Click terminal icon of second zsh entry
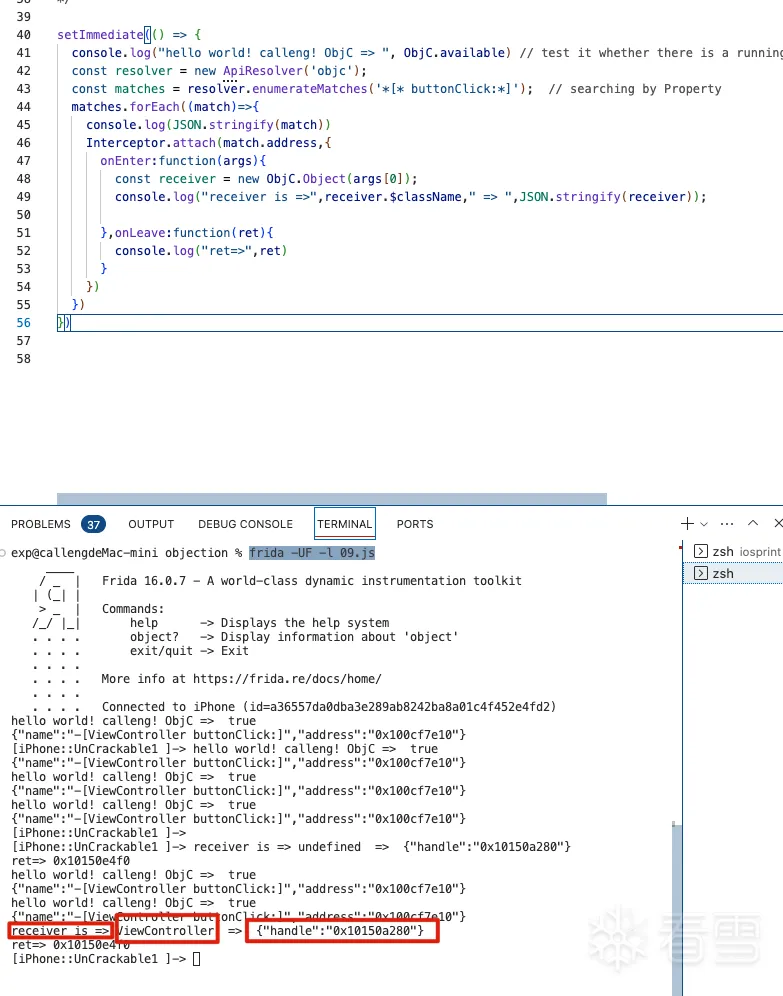The height and width of the screenshot is (996, 783). coord(700,574)
